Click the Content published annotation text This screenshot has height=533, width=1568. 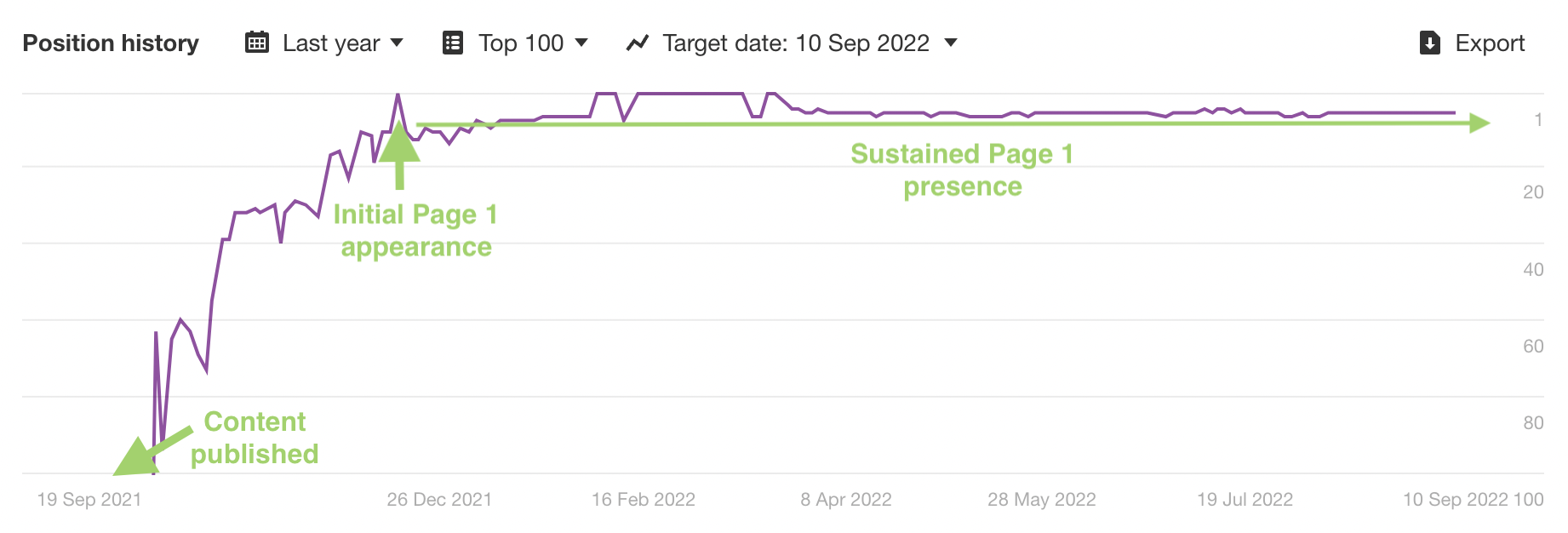coord(255,438)
